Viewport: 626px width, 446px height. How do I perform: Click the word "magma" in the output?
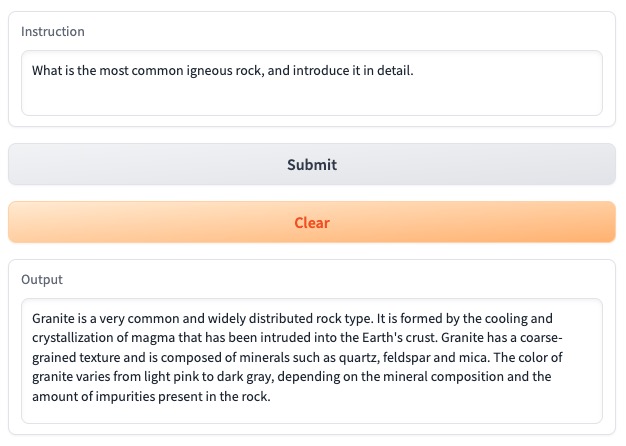point(153,338)
